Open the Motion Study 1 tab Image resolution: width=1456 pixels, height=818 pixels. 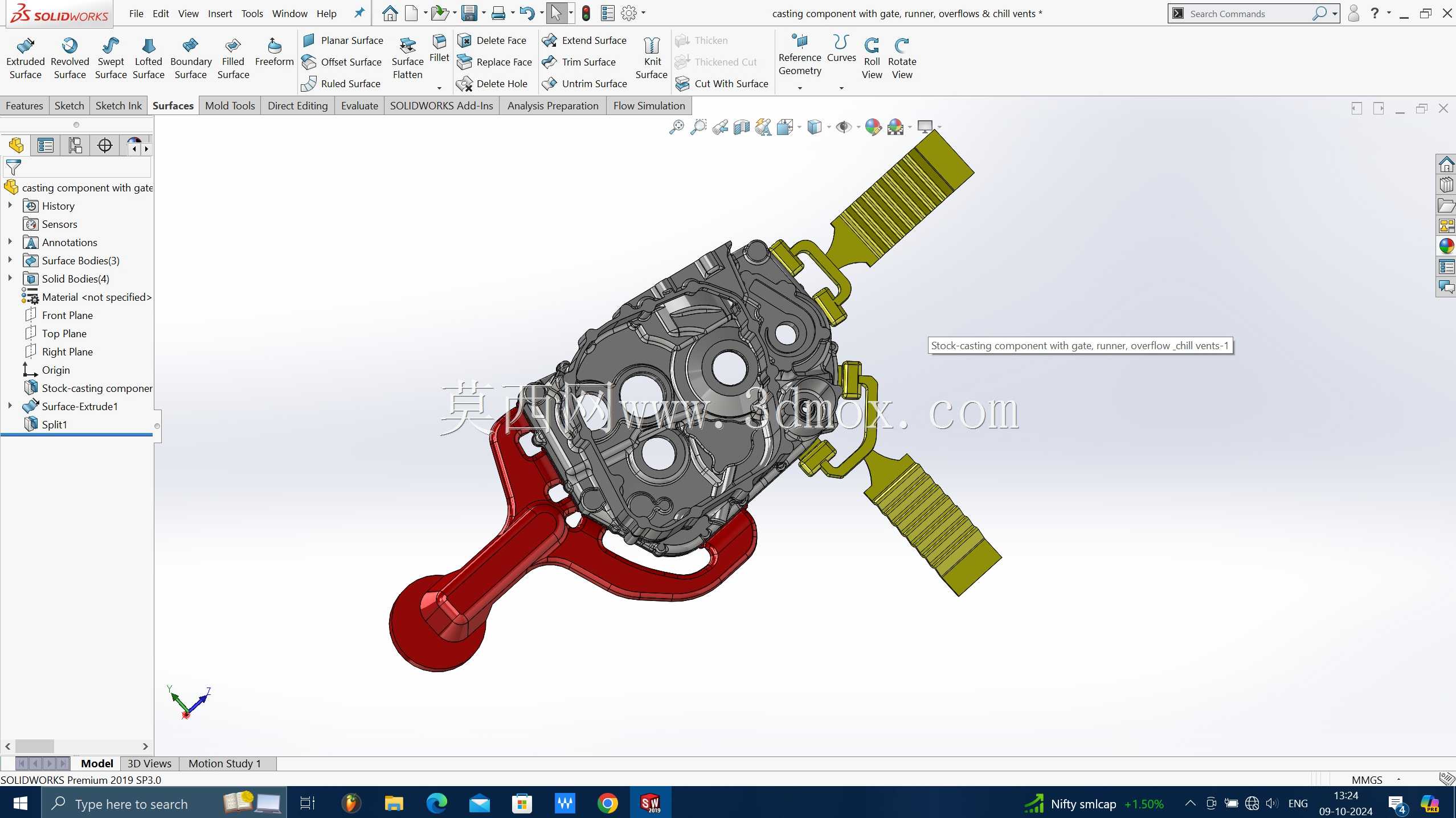click(224, 764)
